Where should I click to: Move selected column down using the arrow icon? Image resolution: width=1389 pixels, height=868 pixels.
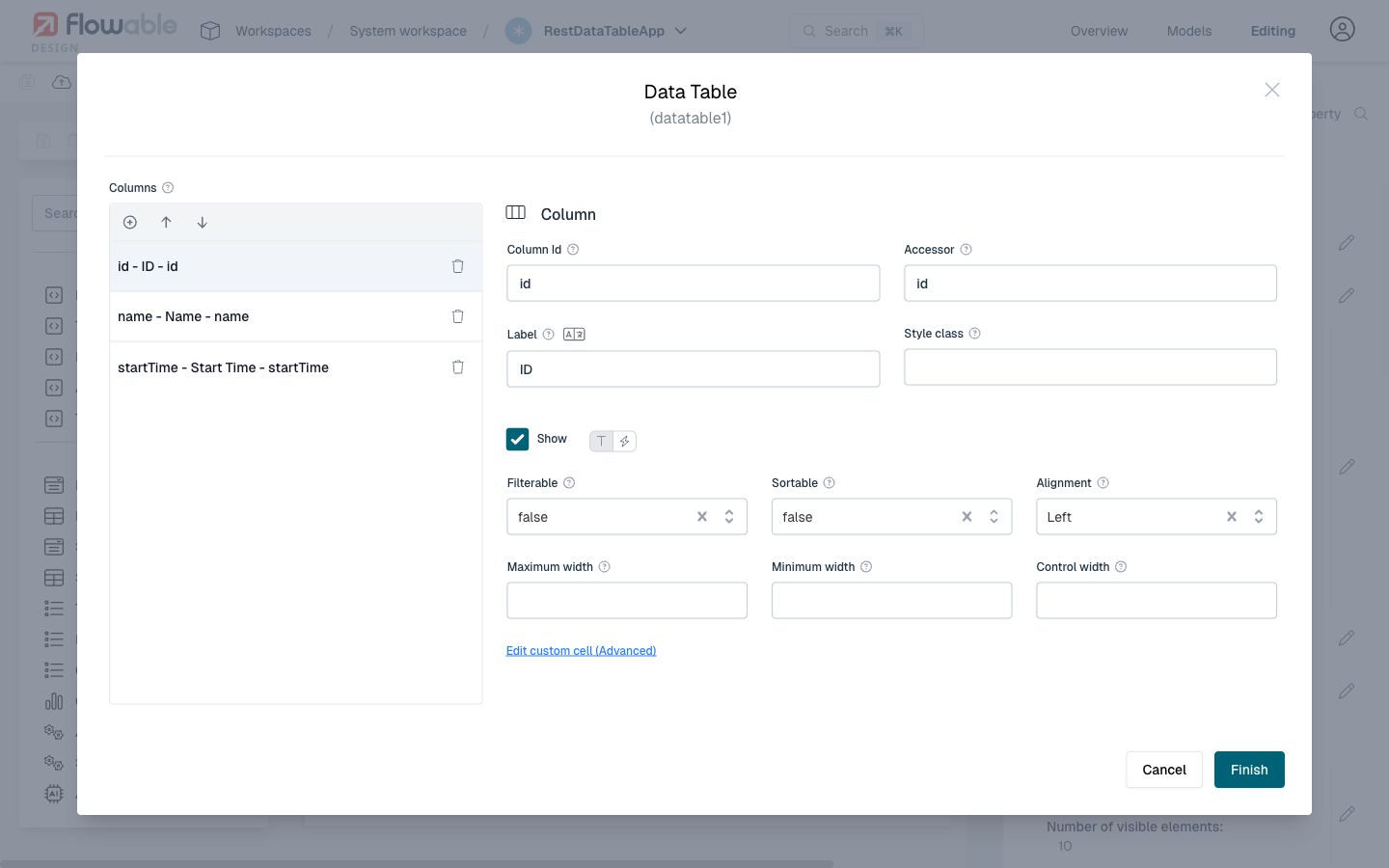(203, 222)
